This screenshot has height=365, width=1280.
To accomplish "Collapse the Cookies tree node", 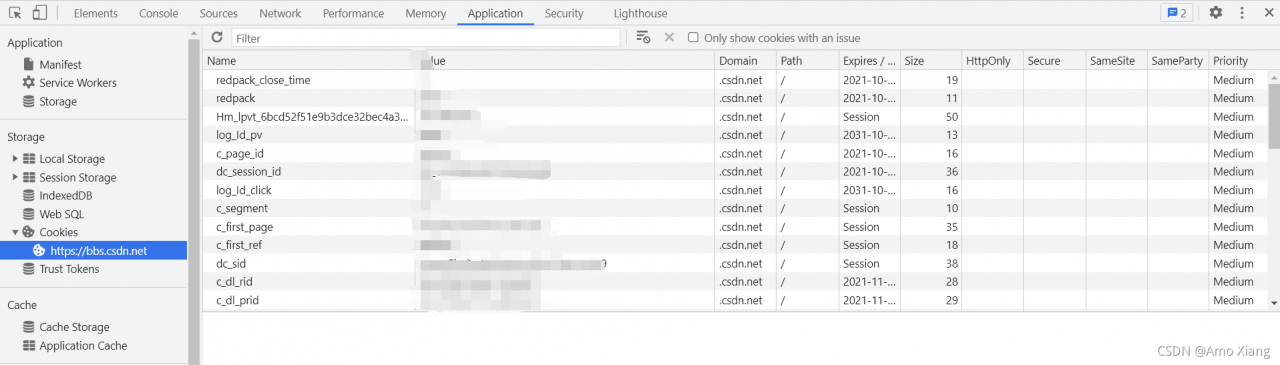I will click(14, 232).
